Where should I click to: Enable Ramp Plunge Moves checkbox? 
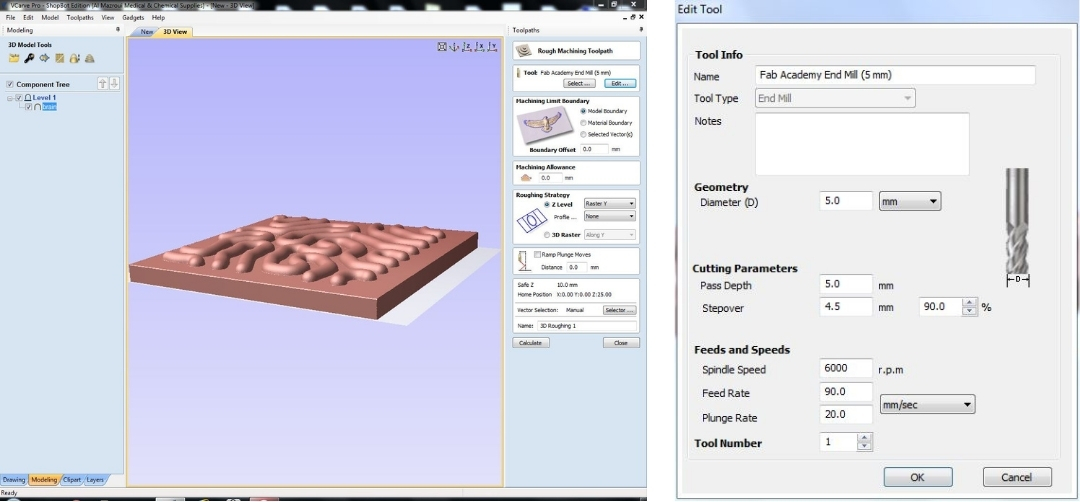[537, 254]
